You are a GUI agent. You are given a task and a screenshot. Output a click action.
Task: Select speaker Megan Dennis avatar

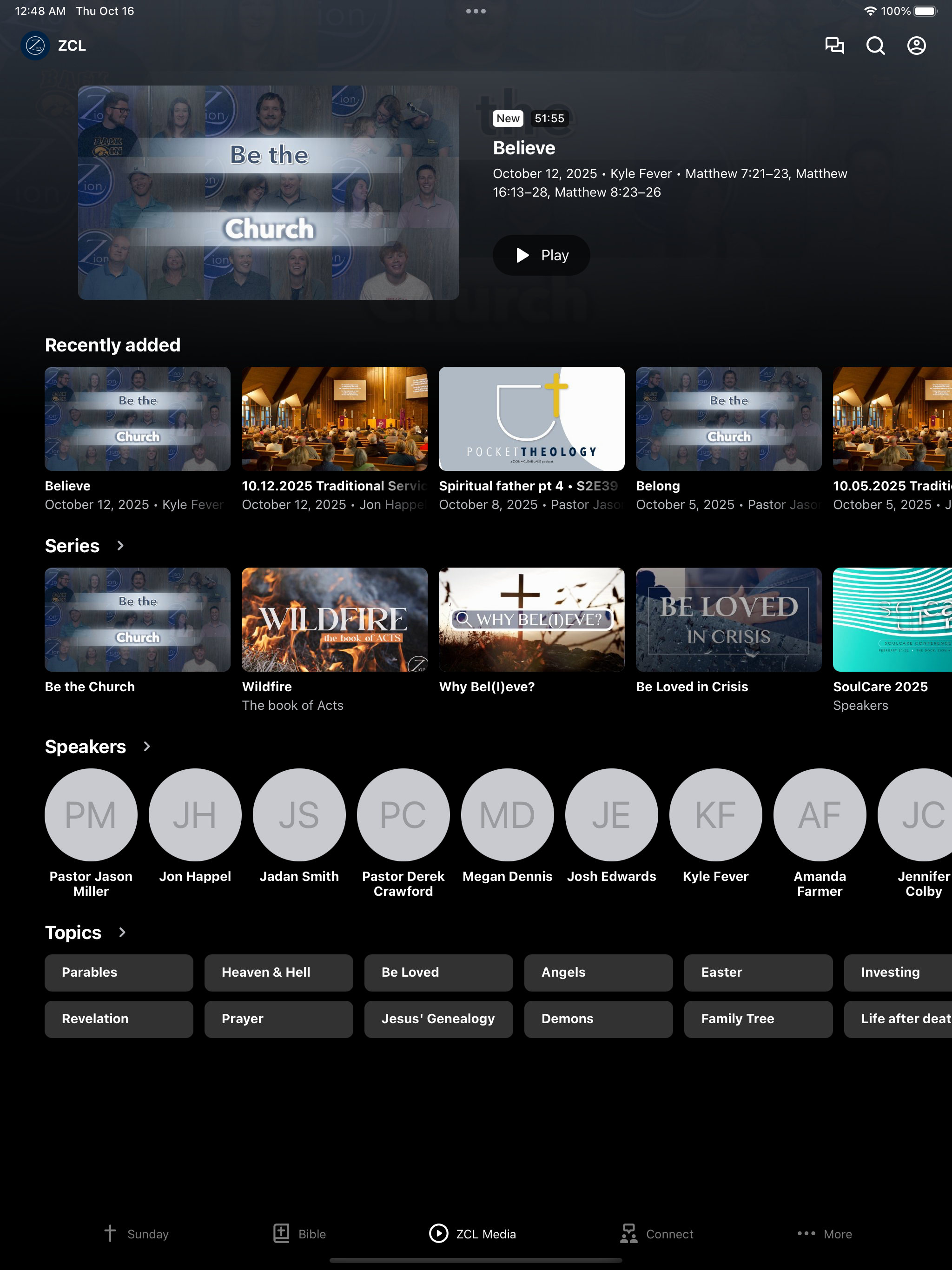click(508, 815)
